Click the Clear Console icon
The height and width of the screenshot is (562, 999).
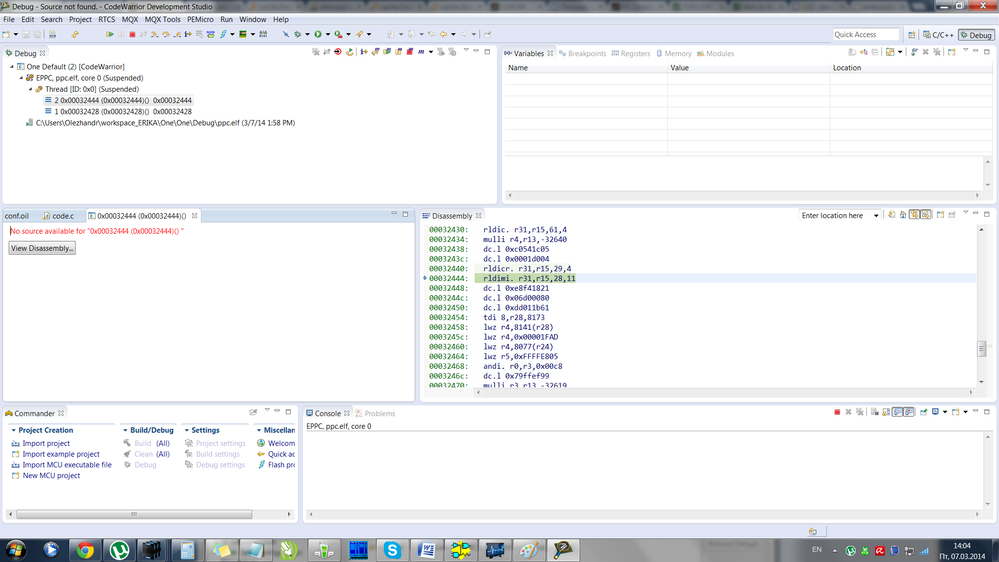pos(875,412)
